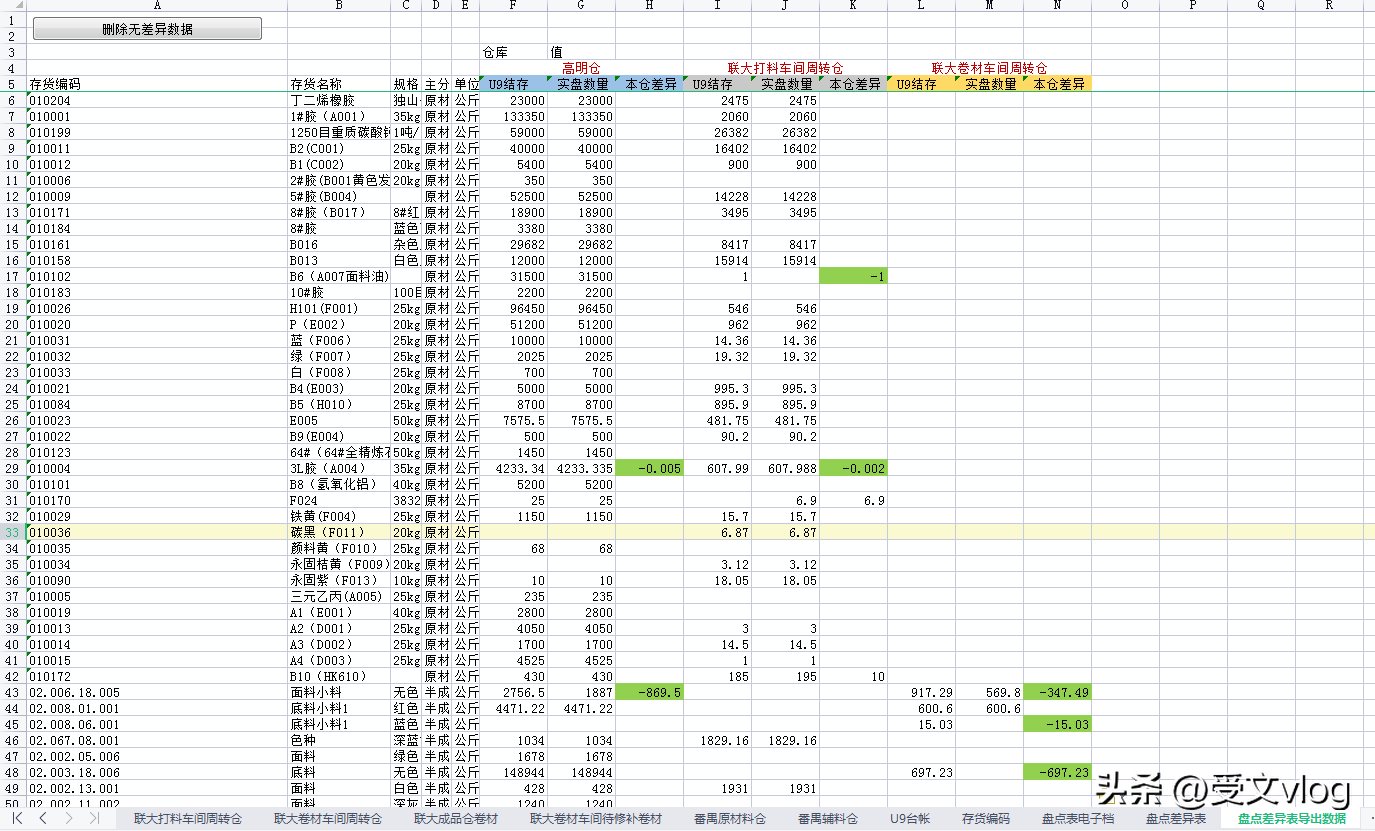Open the 联大卷材车间待修补卷材 sheet tab
This screenshot has width=1375, height=831.
[x=596, y=818]
